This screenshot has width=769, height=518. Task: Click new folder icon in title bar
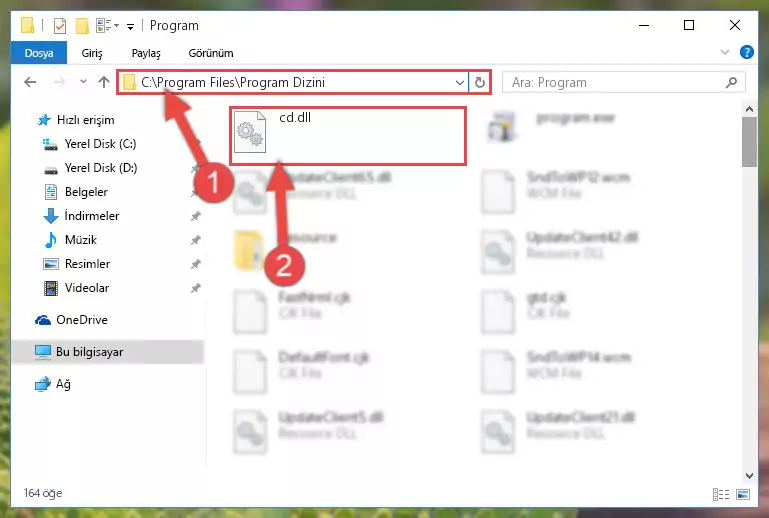[x=82, y=26]
